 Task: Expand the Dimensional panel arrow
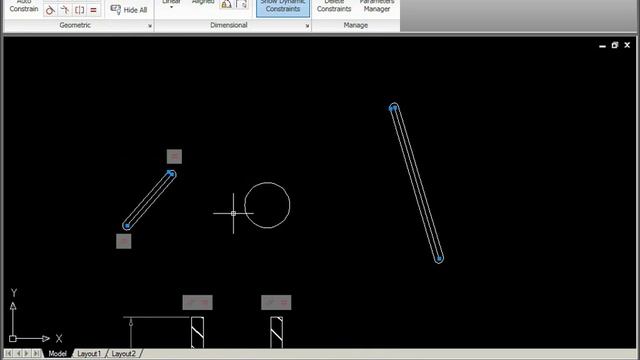tap(307, 26)
